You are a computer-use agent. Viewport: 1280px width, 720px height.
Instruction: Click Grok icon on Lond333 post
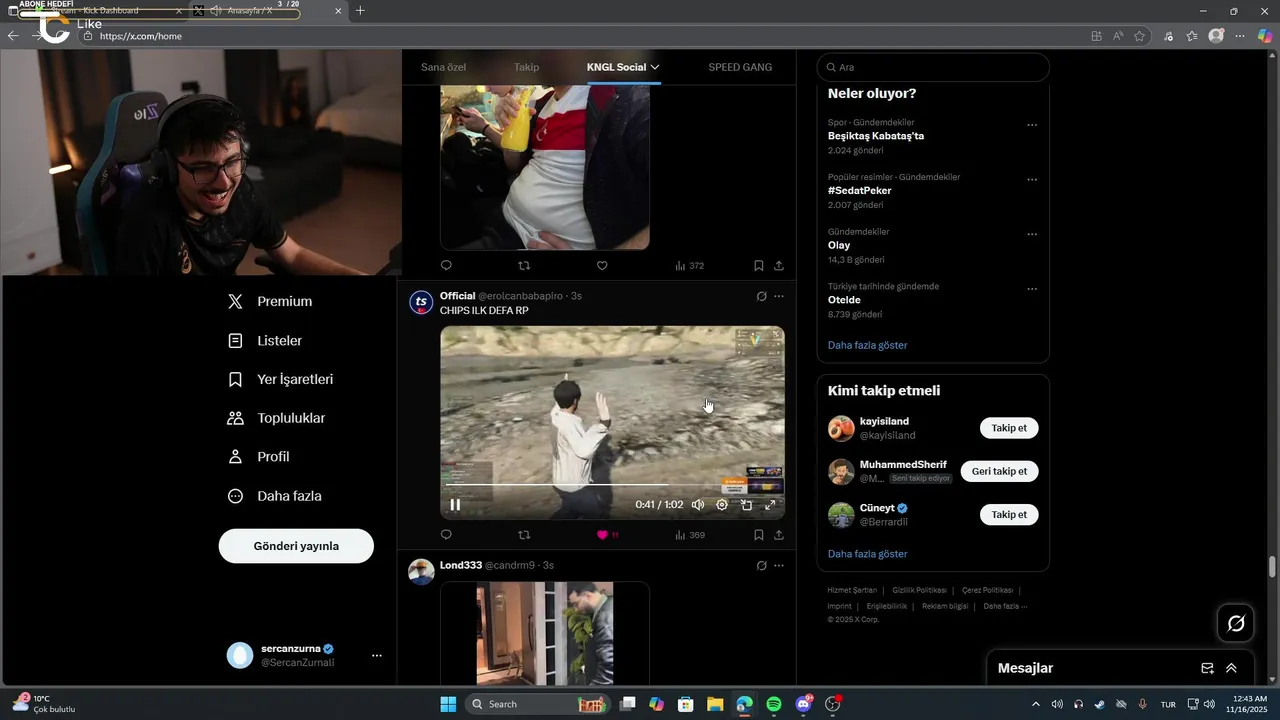(x=761, y=565)
